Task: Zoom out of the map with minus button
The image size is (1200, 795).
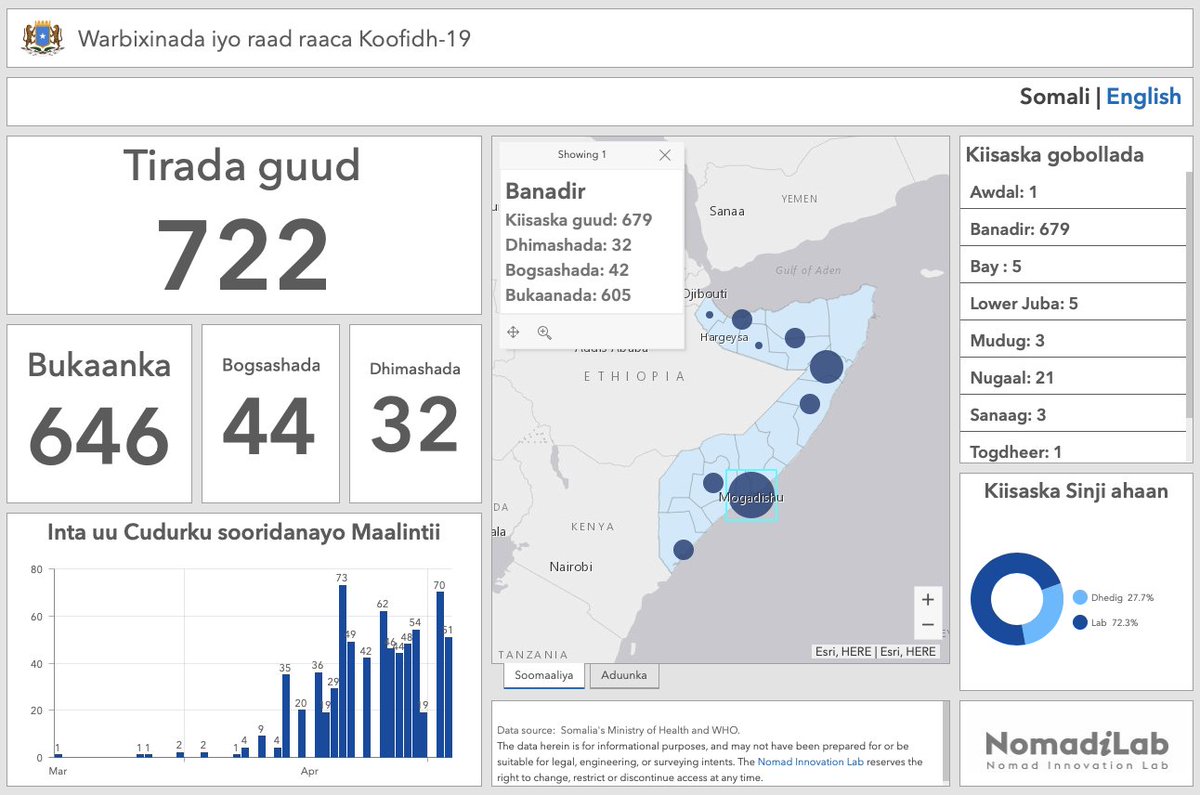Action: coord(927,625)
